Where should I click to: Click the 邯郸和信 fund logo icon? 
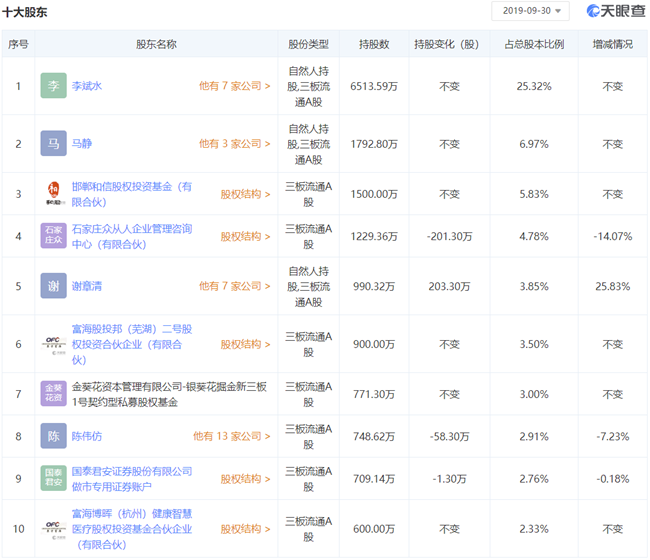53,194
